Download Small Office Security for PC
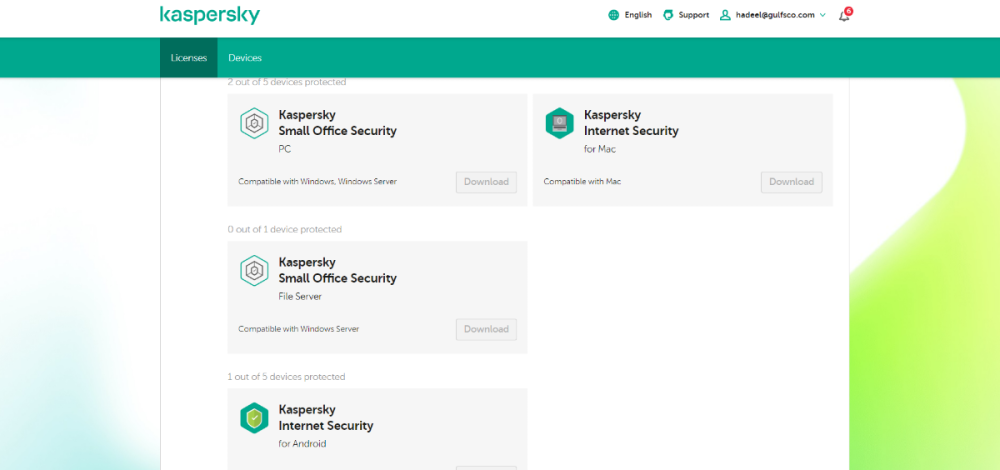Image resolution: width=1000 pixels, height=470 pixels. pyautogui.click(x=486, y=182)
